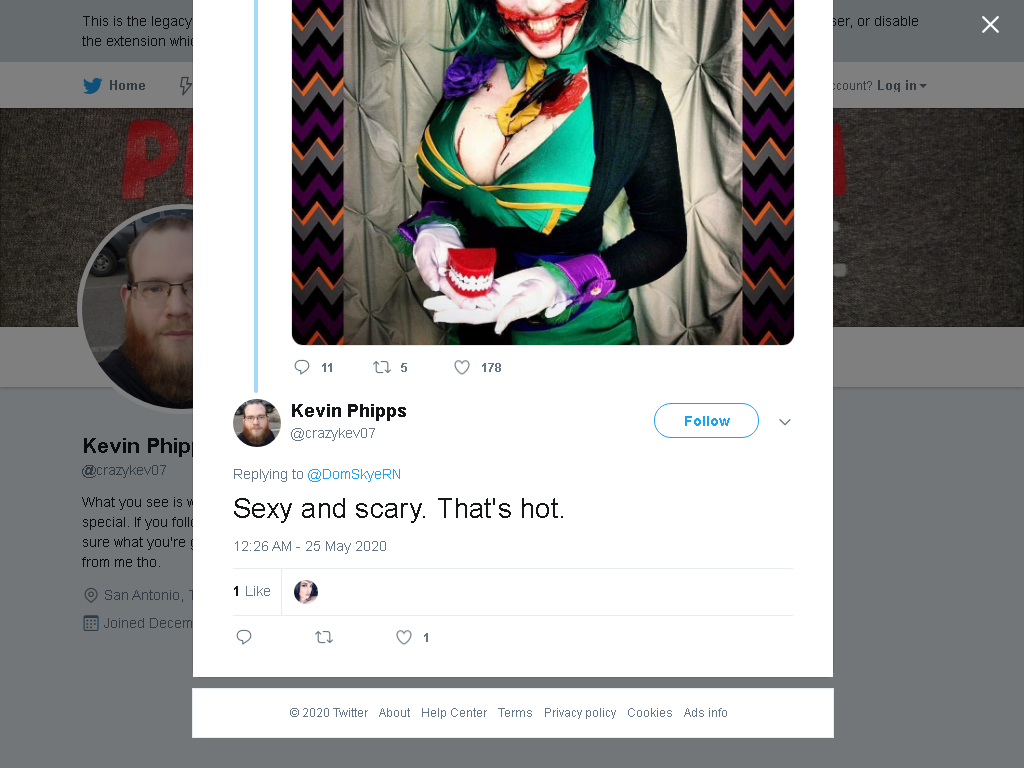Image resolution: width=1024 pixels, height=768 pixels.
Task: Open the Moments lightning bolt icon
Action: click(x=185, y=86)
